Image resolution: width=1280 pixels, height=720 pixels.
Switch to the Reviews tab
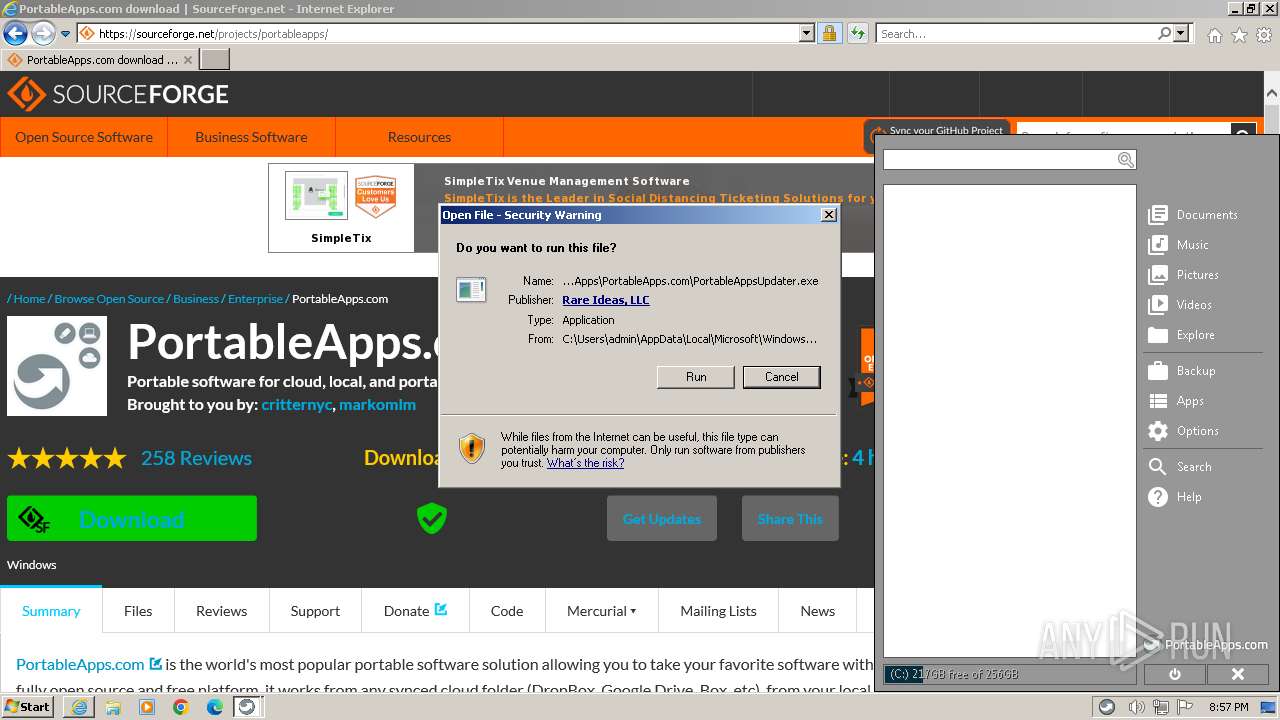(221, 611)
